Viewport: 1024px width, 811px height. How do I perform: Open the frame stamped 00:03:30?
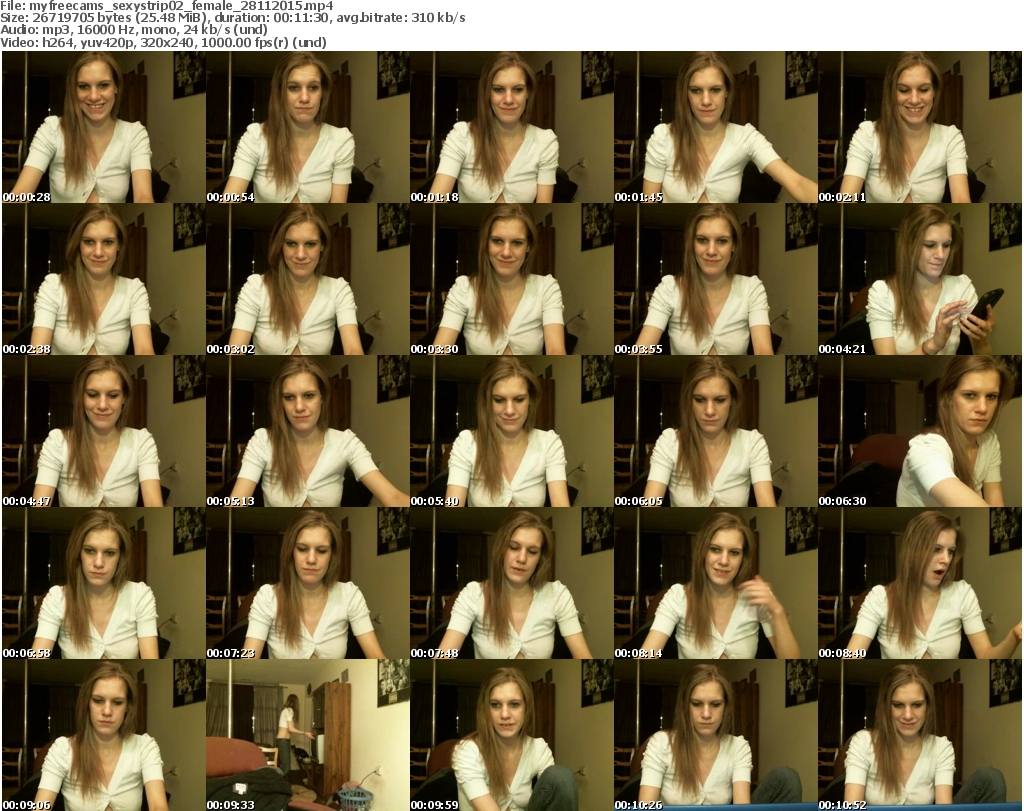pos(511,279)
